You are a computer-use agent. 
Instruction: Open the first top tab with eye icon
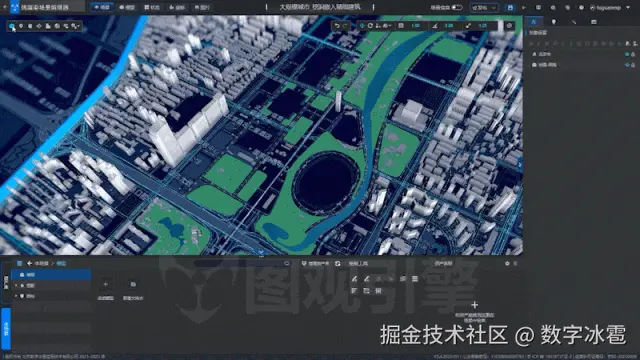coord(102,7)
